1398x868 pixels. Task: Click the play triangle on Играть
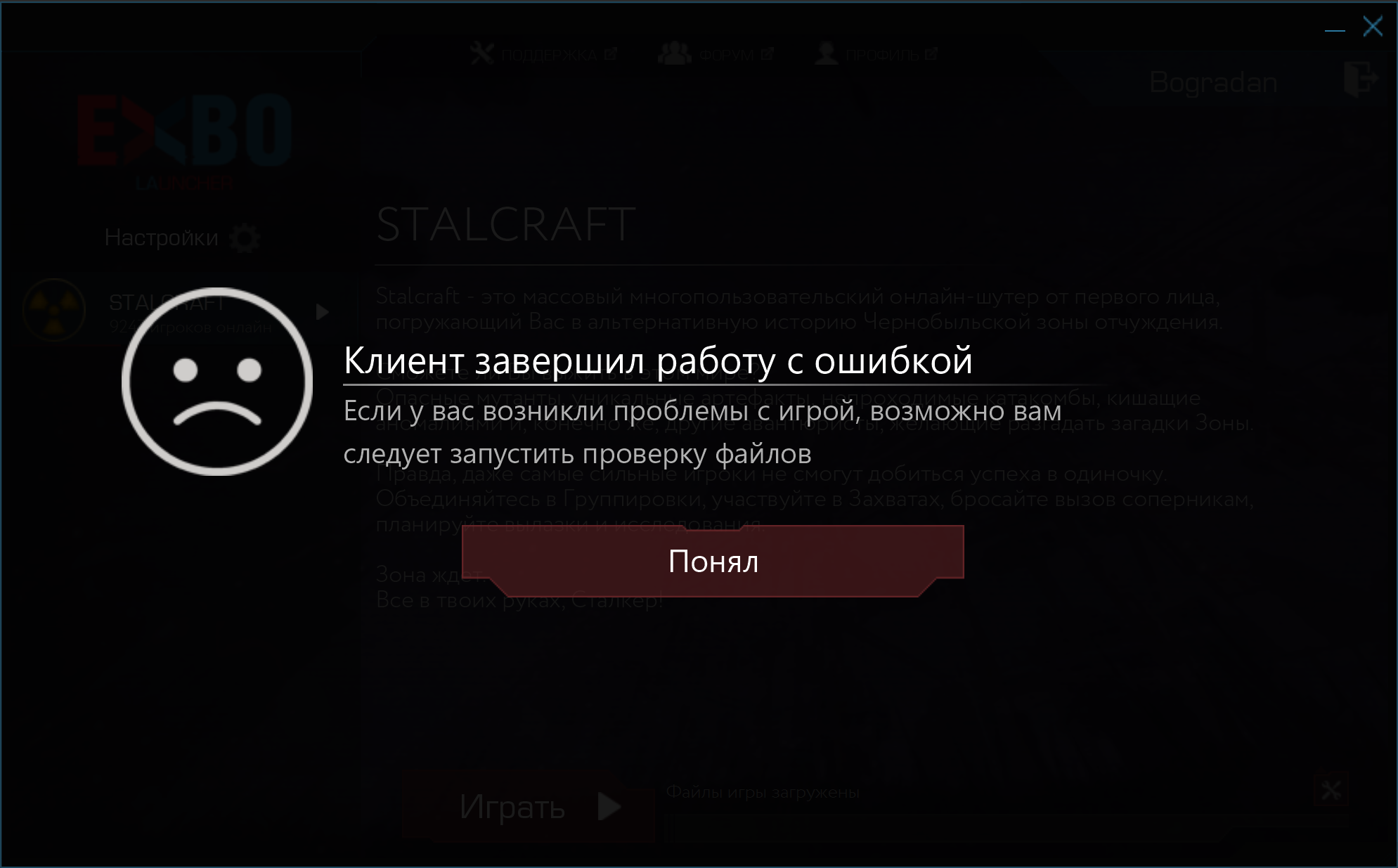609,806
